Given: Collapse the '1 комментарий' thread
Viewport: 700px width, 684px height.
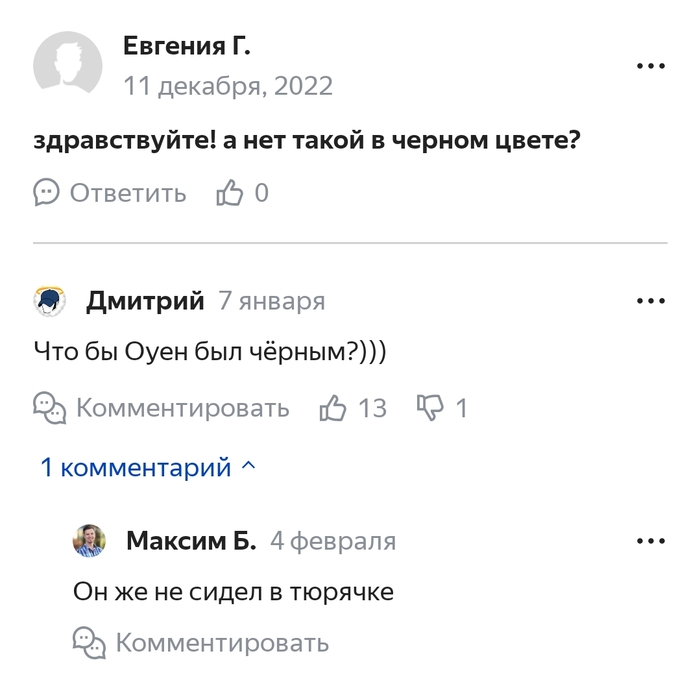Looking at the screenshot, I should point(136,467).
